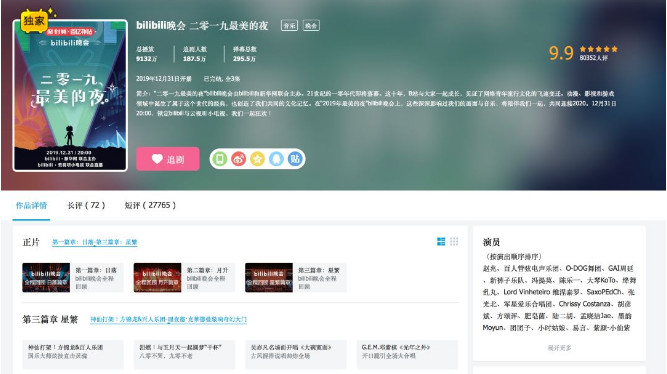The image size is (667, 374).
Task: Open the 音乐 genre tag
Action: pos(290,26)
